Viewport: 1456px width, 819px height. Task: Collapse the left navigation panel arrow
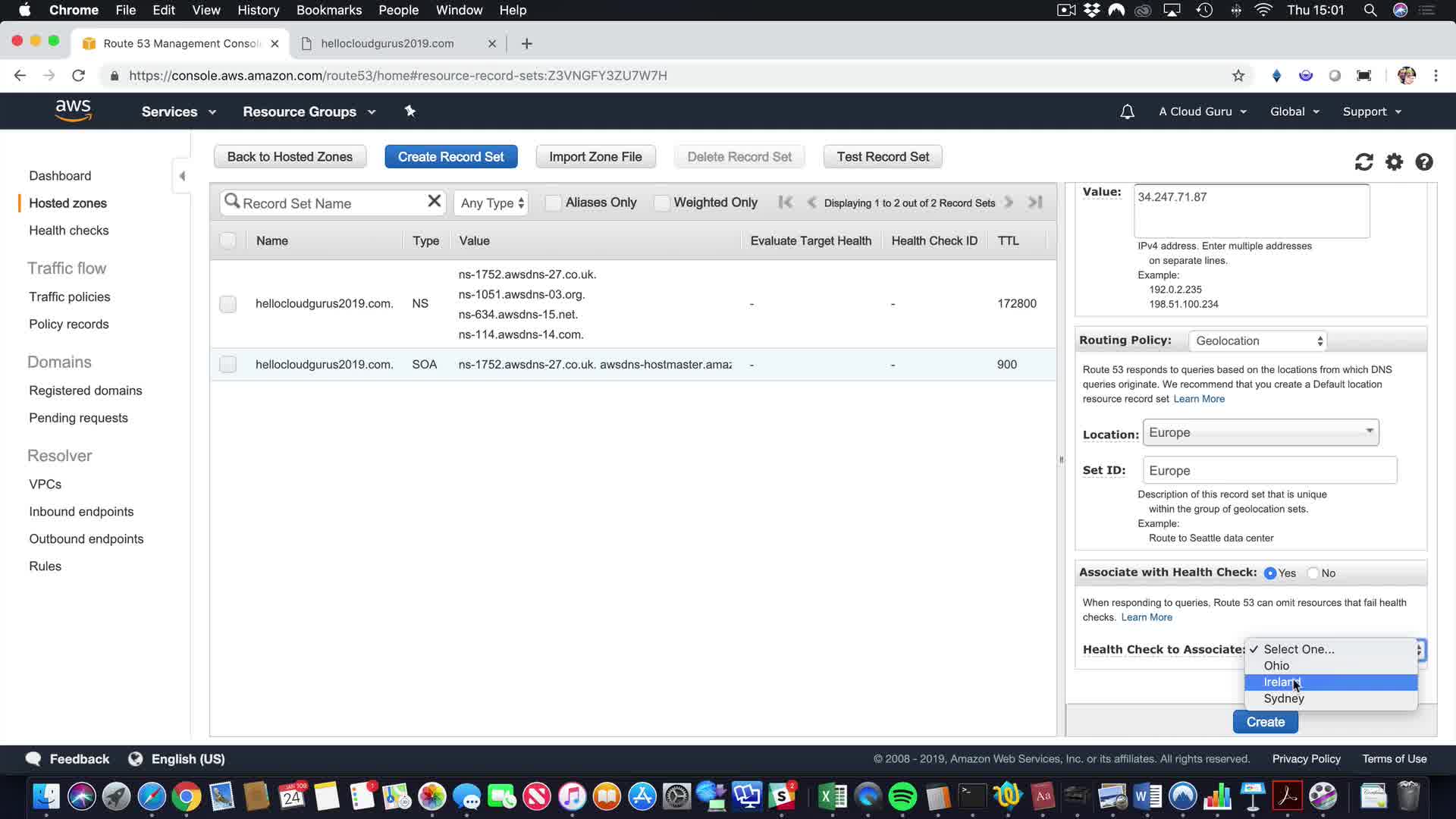[x=182, y=176]
